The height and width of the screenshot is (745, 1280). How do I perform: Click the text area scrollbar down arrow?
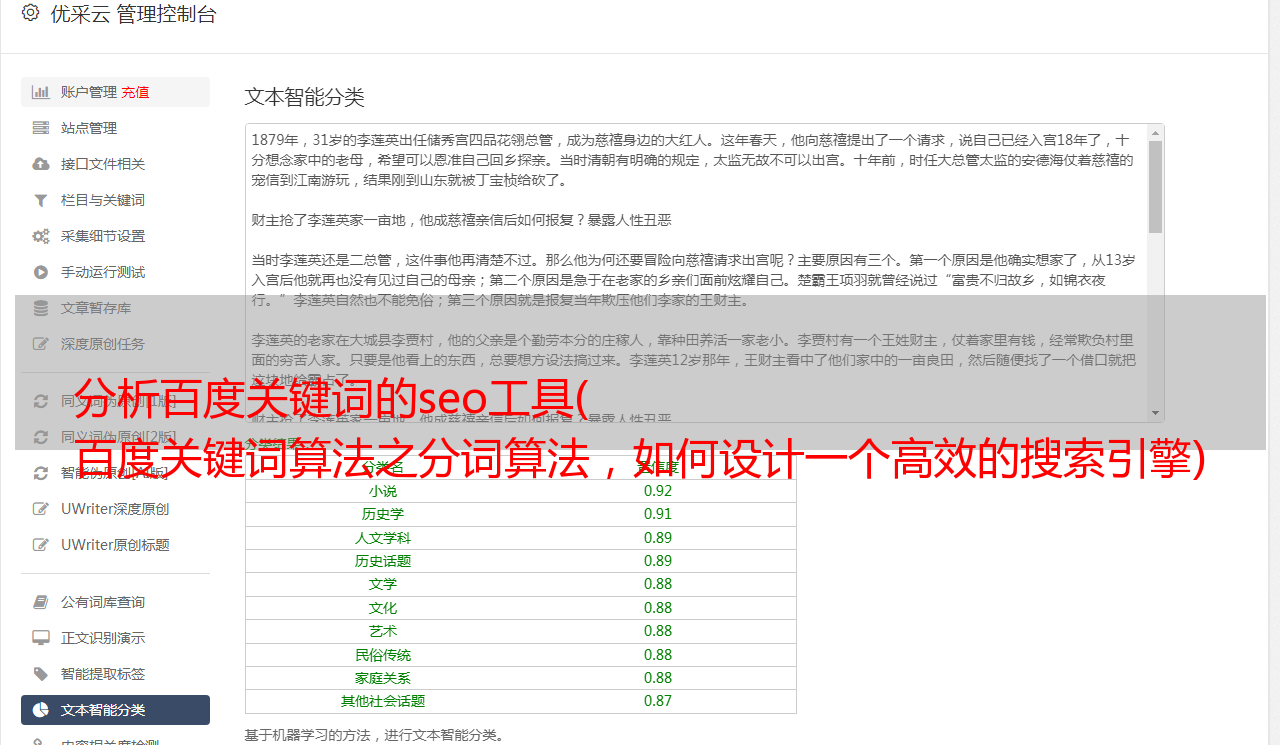click(x=1156, y=414)
